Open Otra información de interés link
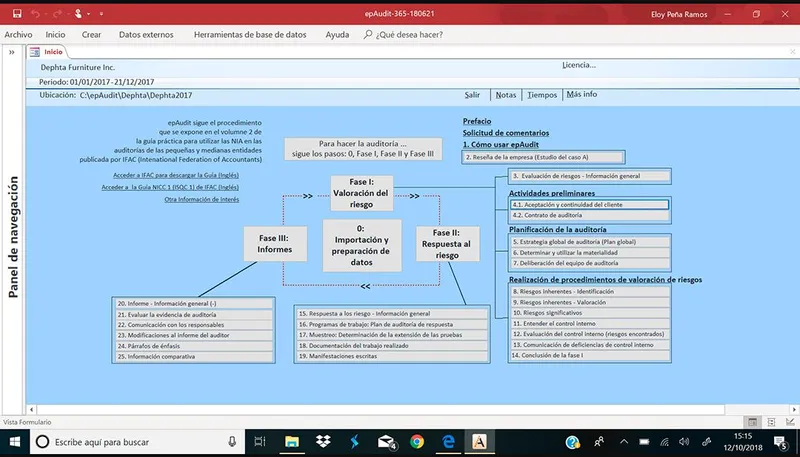 (202, 199)
